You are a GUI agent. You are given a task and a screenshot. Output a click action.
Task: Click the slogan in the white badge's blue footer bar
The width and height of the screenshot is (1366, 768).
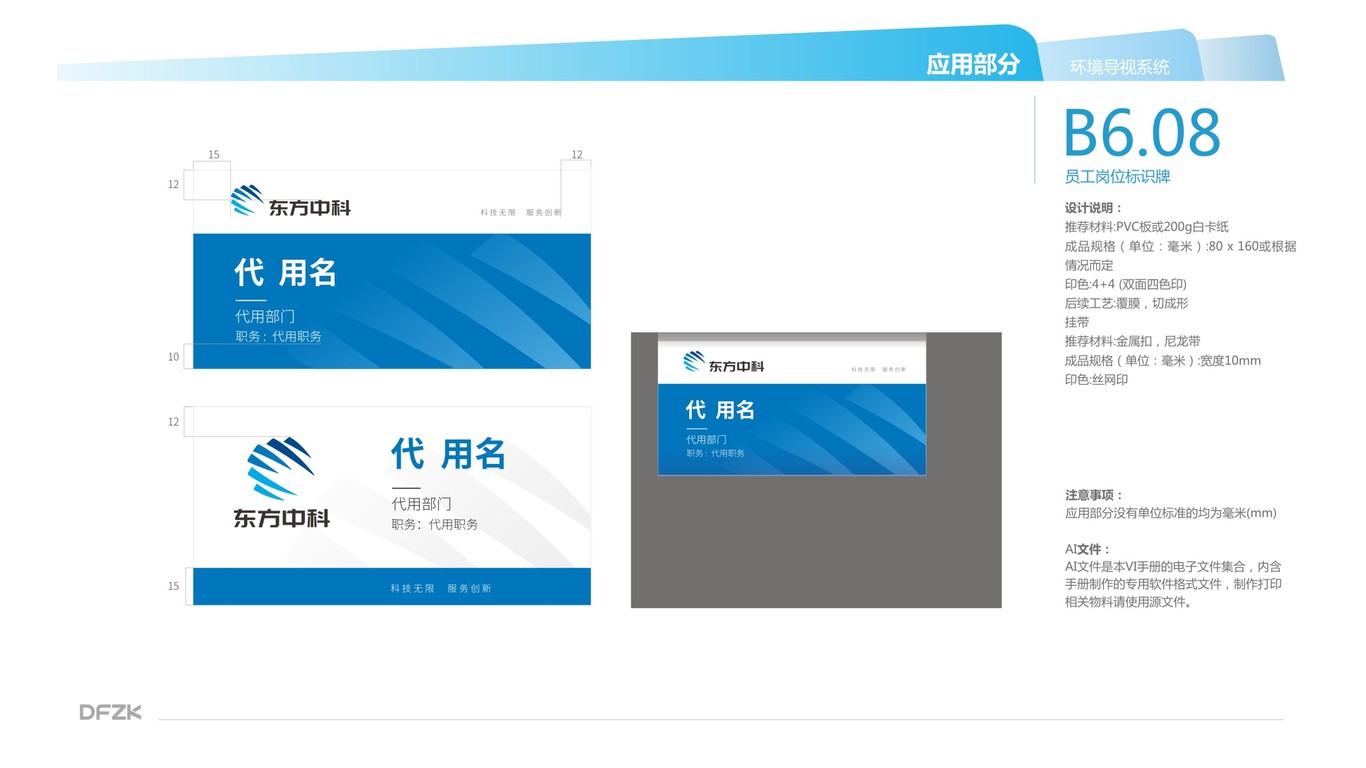441,588
